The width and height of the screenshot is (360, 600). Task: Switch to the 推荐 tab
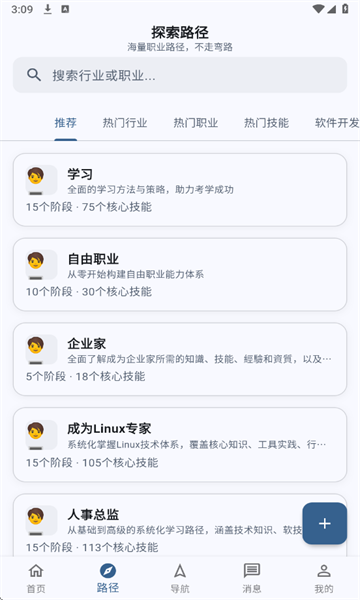click(65, 123)
